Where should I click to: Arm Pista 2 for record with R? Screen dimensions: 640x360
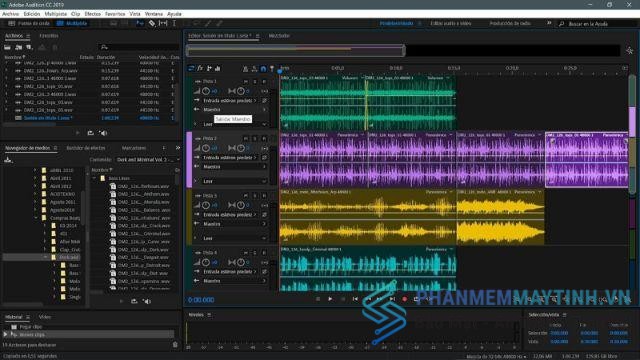(264, 139)
